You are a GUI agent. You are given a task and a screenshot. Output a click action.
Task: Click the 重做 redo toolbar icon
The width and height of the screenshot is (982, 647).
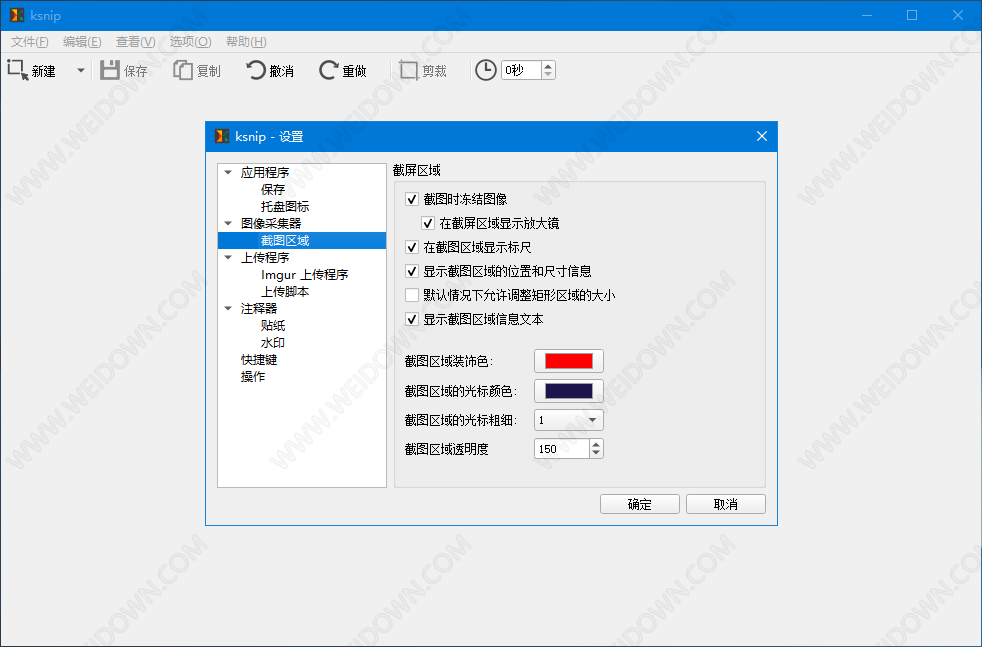pos(328,70)
